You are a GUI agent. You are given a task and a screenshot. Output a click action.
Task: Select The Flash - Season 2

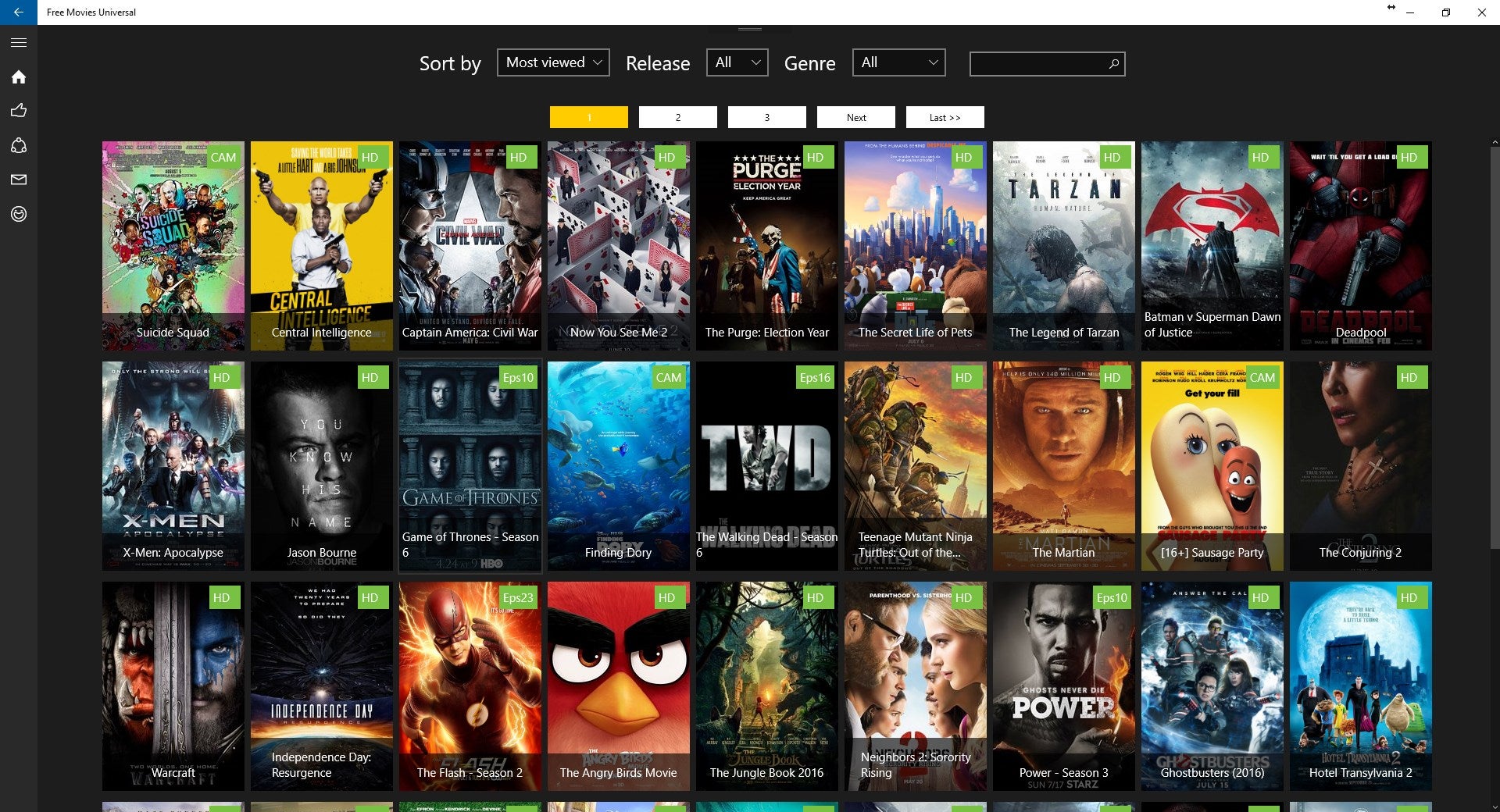(x=470, y=686)
